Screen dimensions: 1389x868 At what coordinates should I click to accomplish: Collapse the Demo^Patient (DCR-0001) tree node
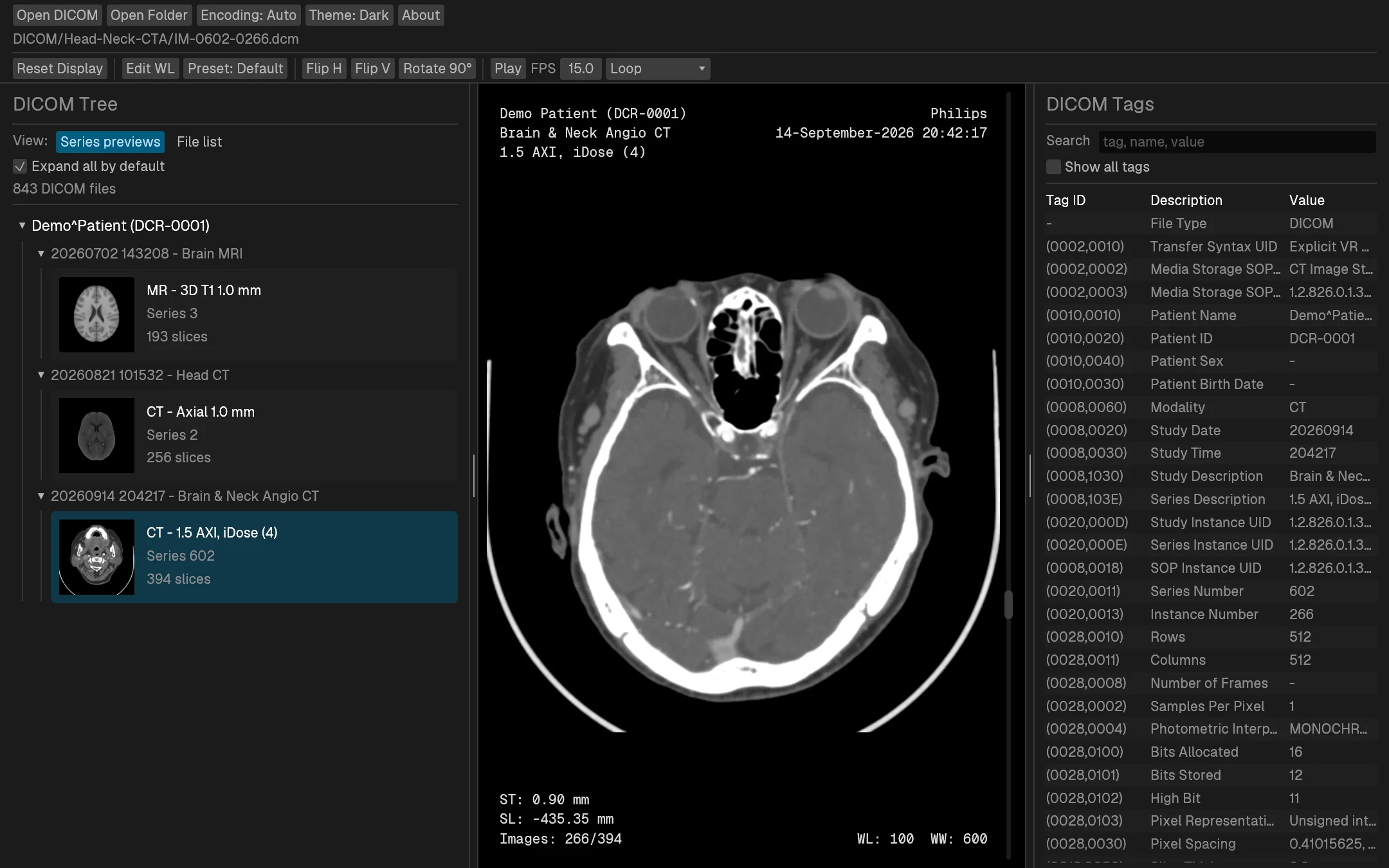coord(22,226)
